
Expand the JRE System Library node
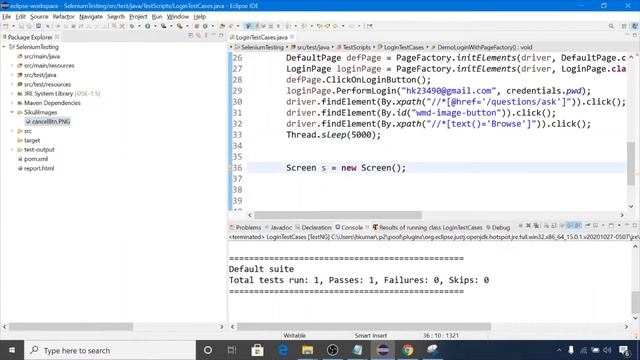pos(12,93)
